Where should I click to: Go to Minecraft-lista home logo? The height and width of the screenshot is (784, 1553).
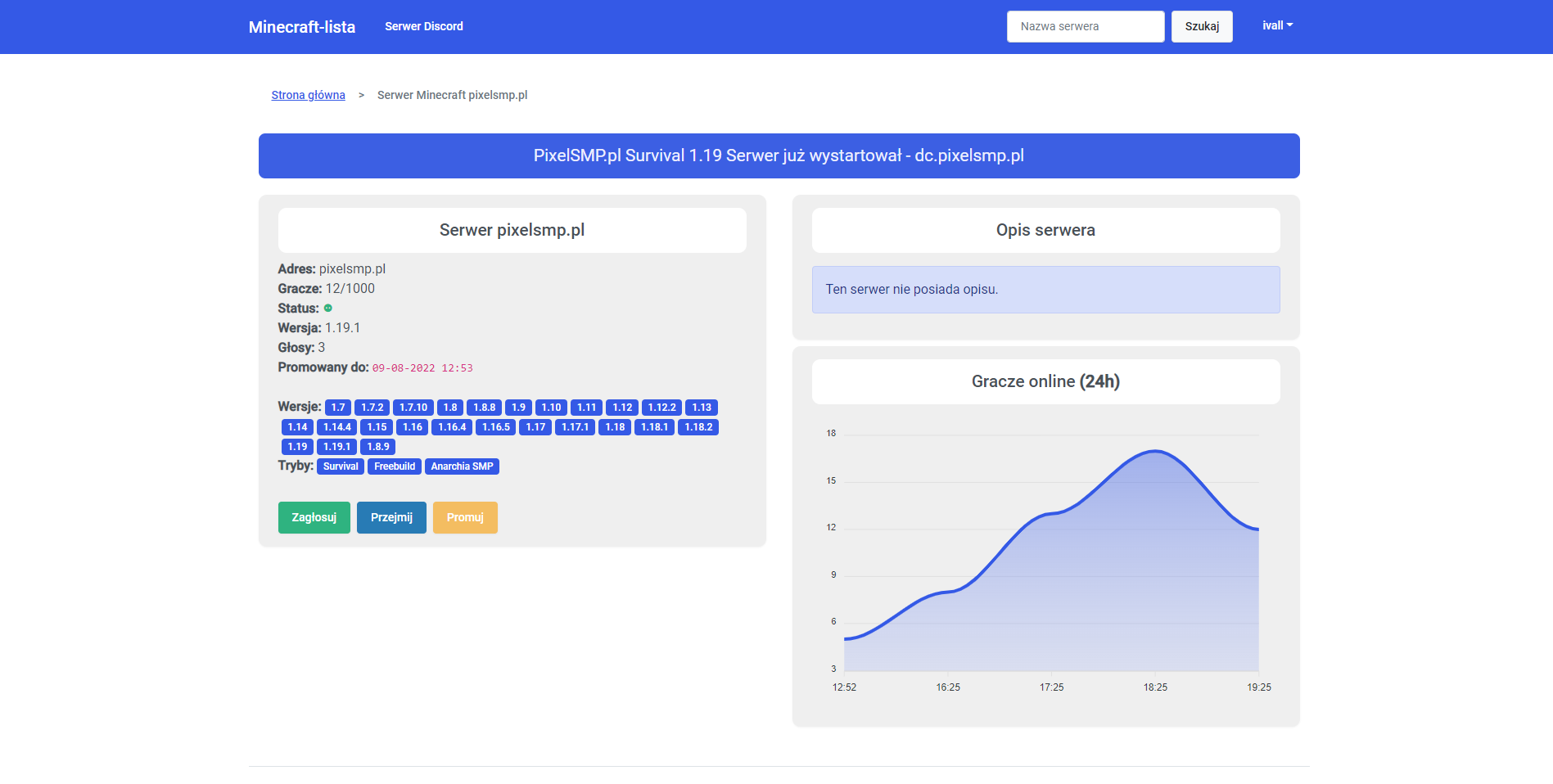(x=302, y=27)
